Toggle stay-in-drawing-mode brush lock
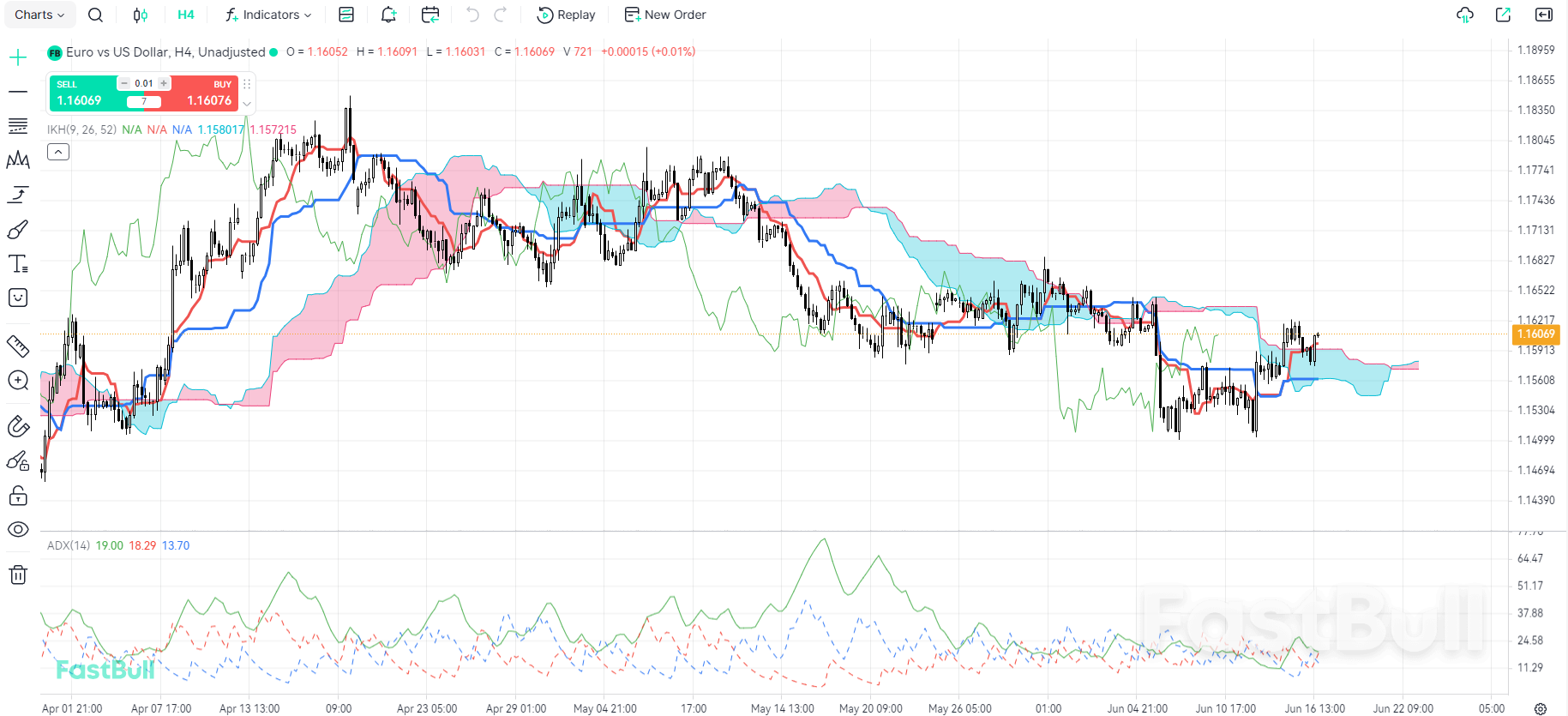The height and width of the screenshot is (716, 1568). (18, 461)
